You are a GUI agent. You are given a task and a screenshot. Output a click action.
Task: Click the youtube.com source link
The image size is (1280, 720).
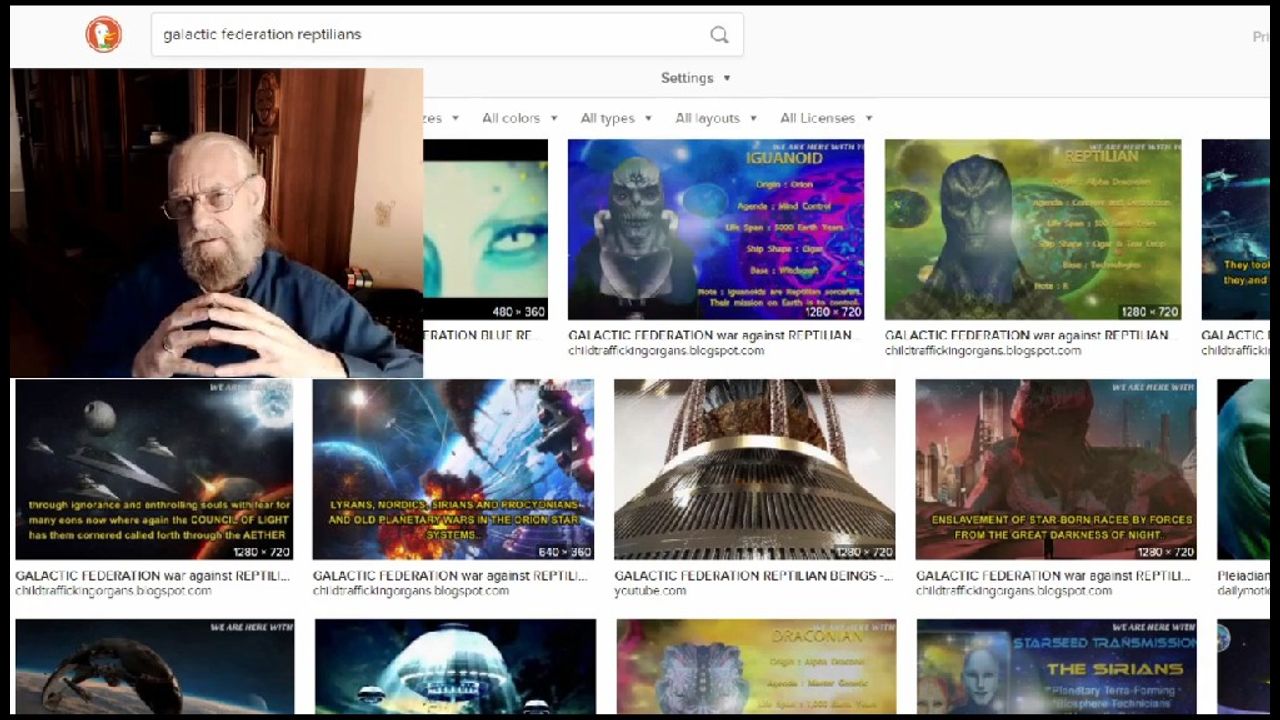(x=650, y=591)
